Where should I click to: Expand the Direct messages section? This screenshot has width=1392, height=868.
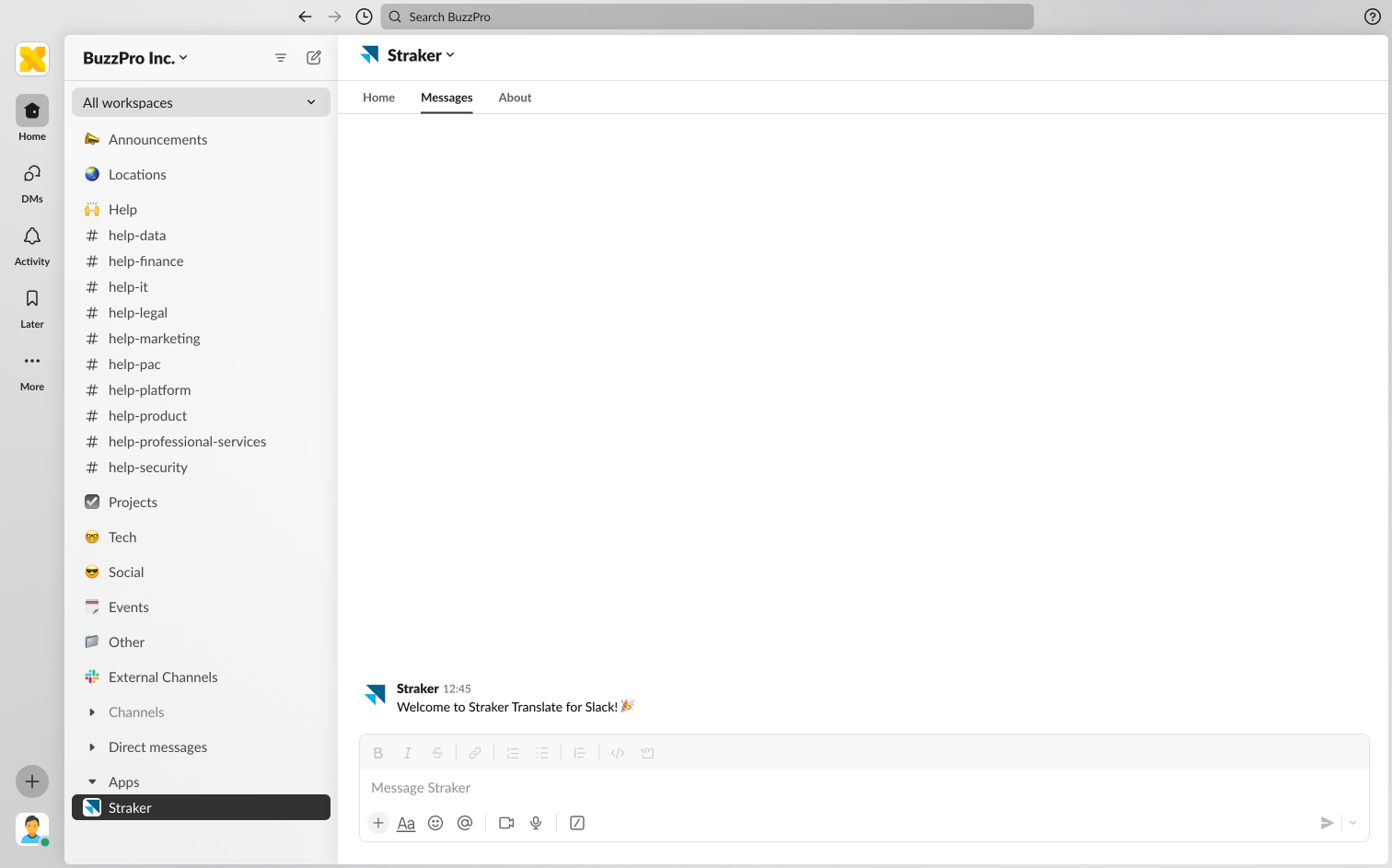pos(92,747)
